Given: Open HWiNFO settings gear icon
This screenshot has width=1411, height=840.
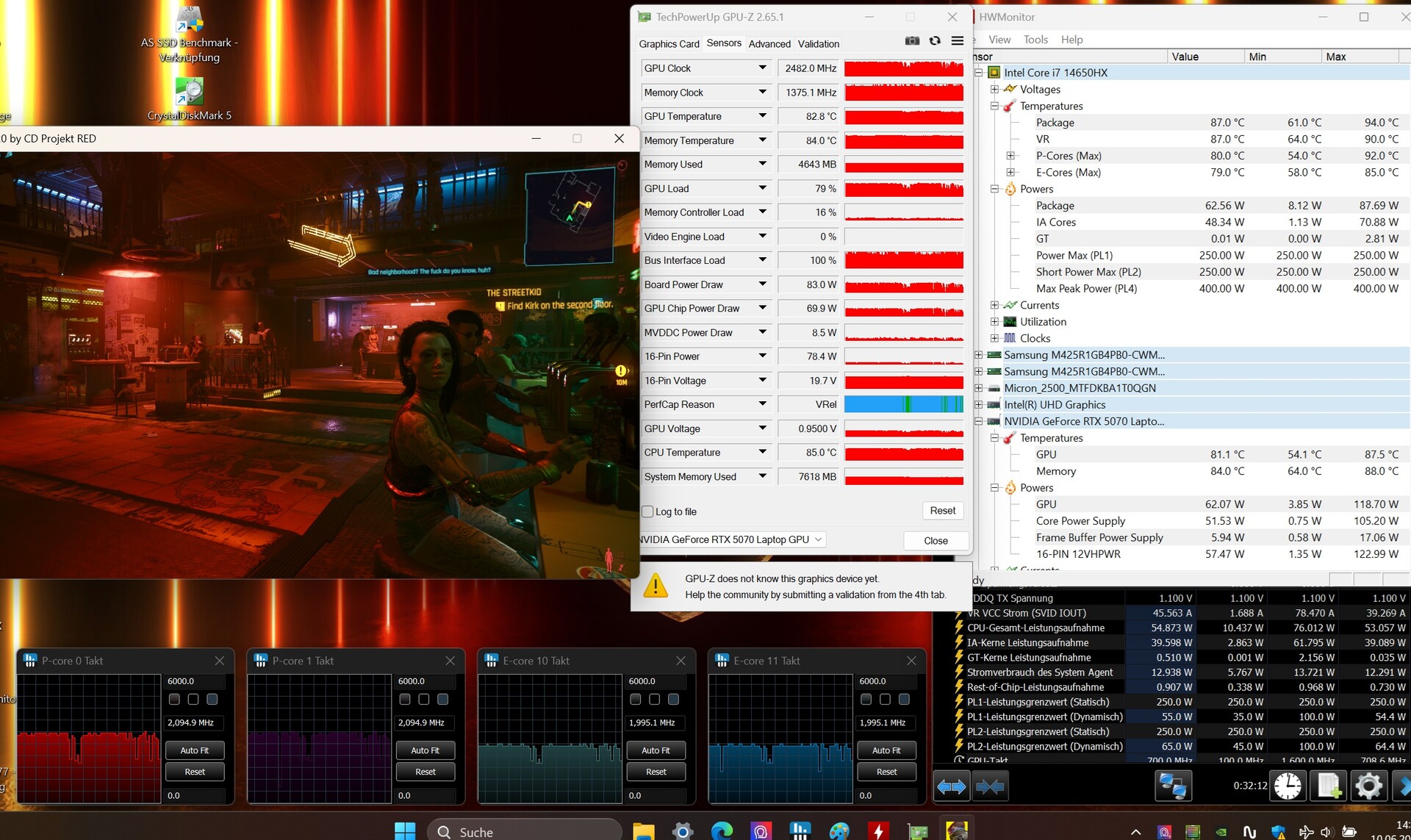Looking at the screenshot, I should [x=1368, y=786].
